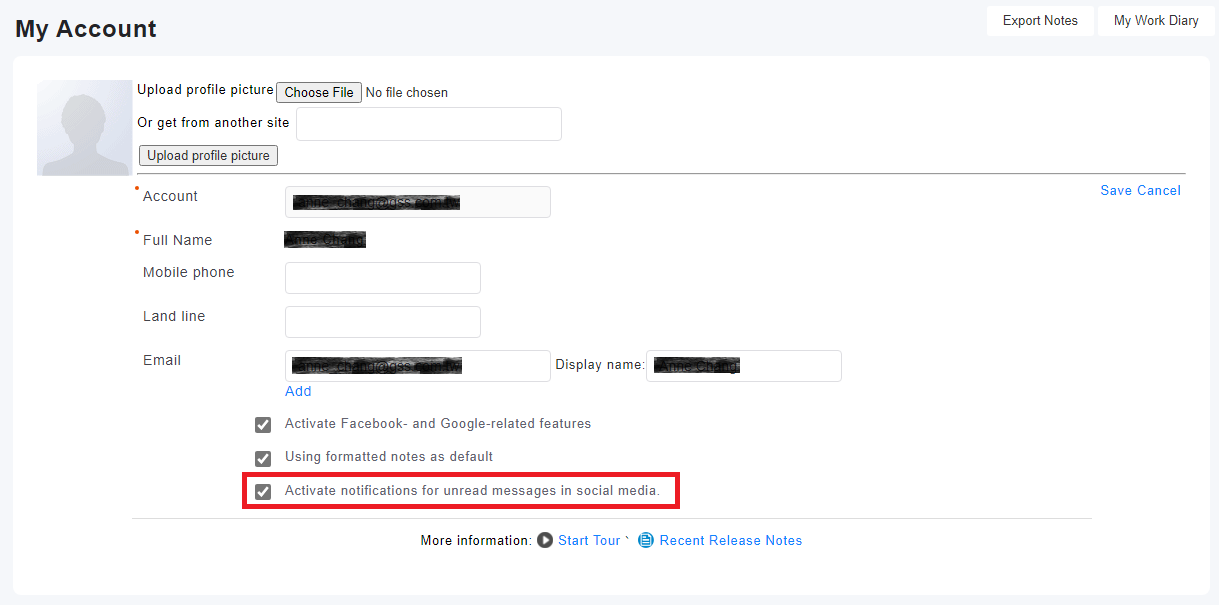Click the profile picture placeholder avatar
This screenshot has width=1219, height=605.
coord(85,128)
